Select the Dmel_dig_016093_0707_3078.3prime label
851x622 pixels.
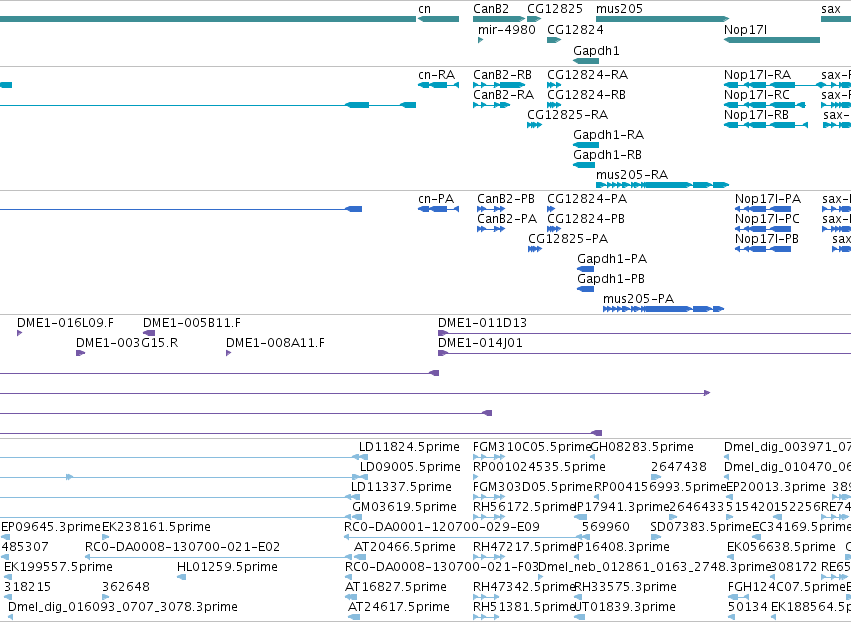tap(123, 607)
